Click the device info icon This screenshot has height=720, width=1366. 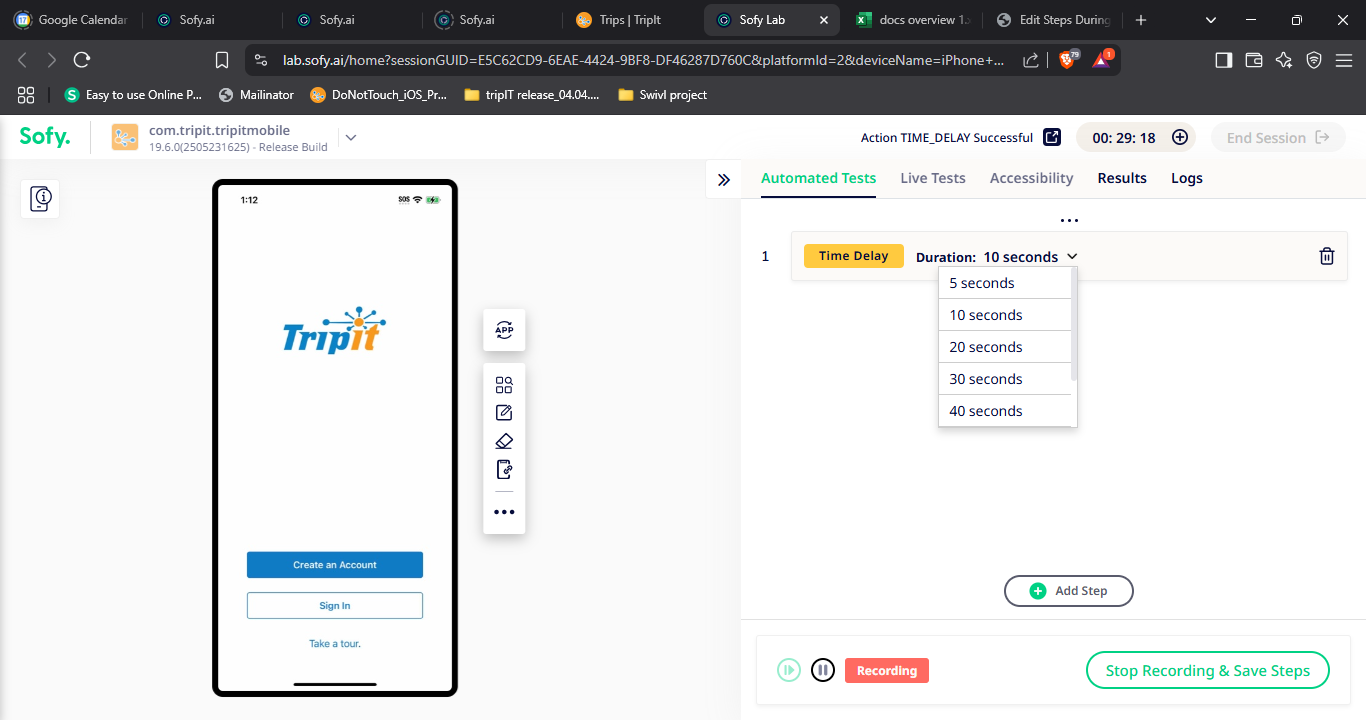[x=41, y=199]
